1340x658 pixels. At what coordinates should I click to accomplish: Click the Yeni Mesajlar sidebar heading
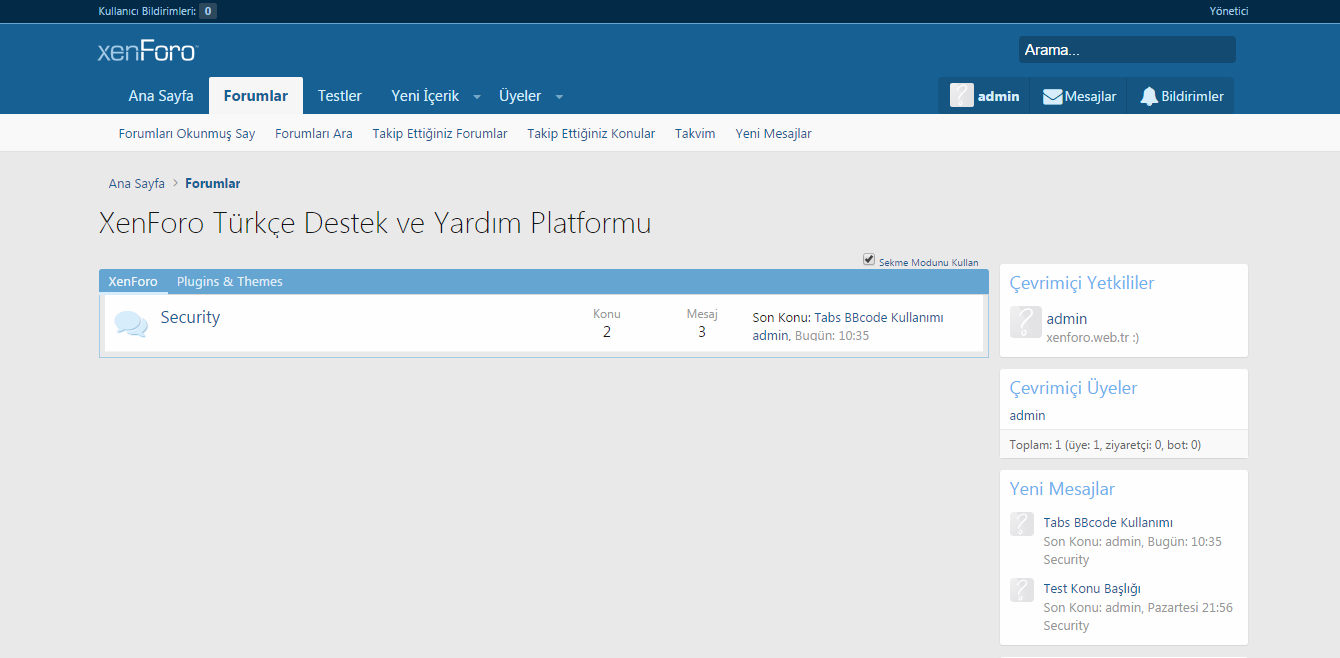pyautogui.click(x=1062, y=489)
